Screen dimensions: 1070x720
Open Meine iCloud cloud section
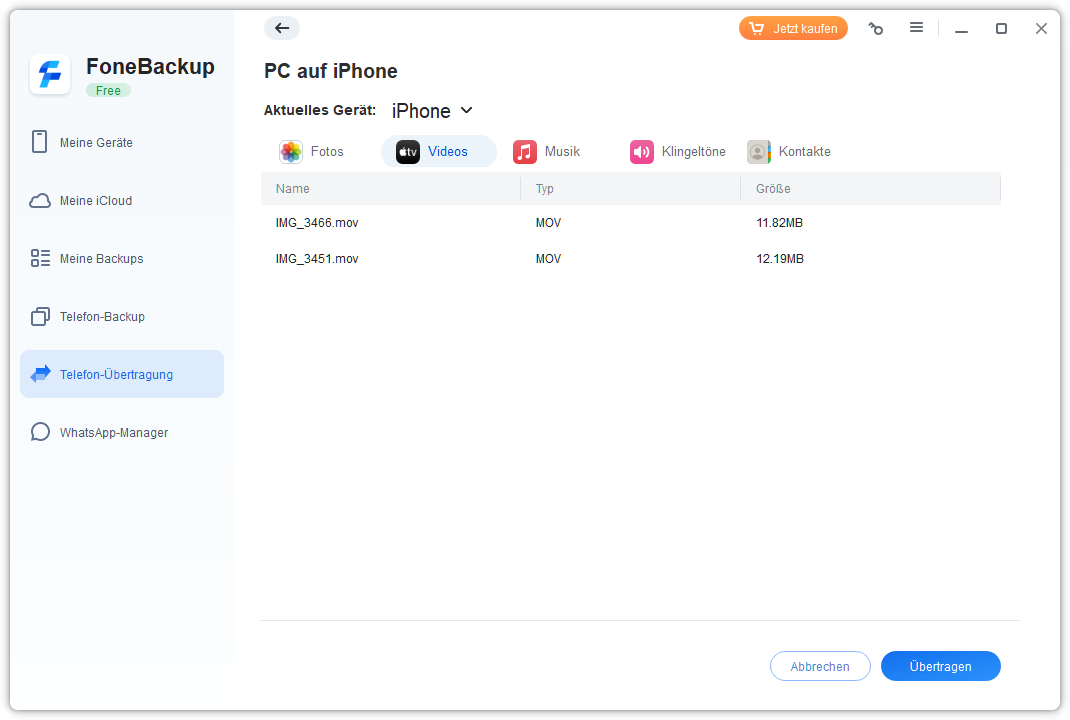96,201
